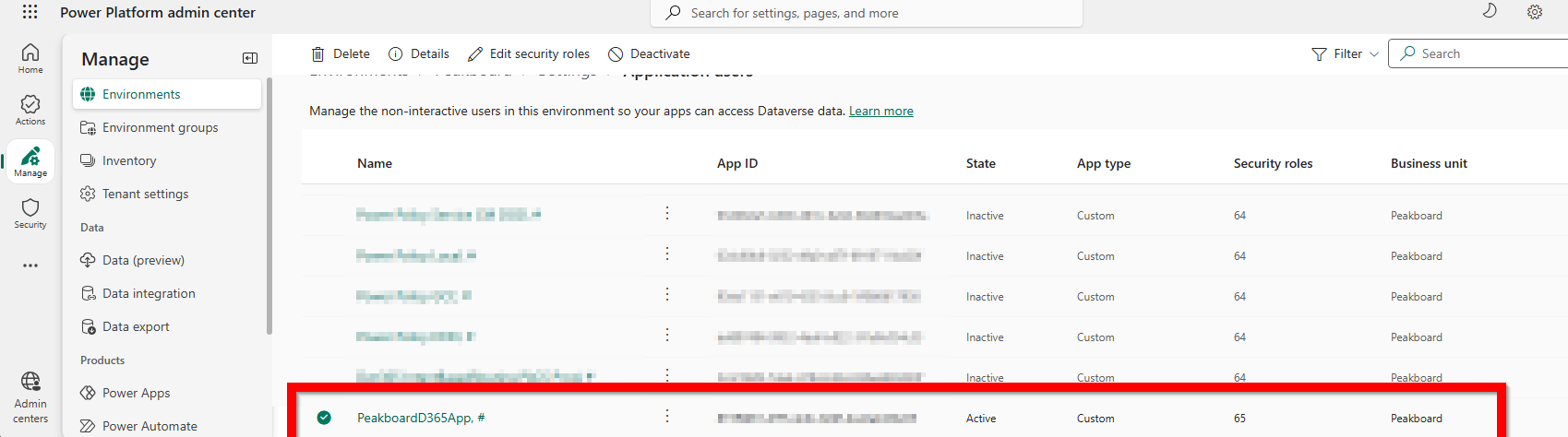This screenshot has width=1568, height=437.
Task: Collapse the Manage navigation panel
Action: [x=249, y=58]
